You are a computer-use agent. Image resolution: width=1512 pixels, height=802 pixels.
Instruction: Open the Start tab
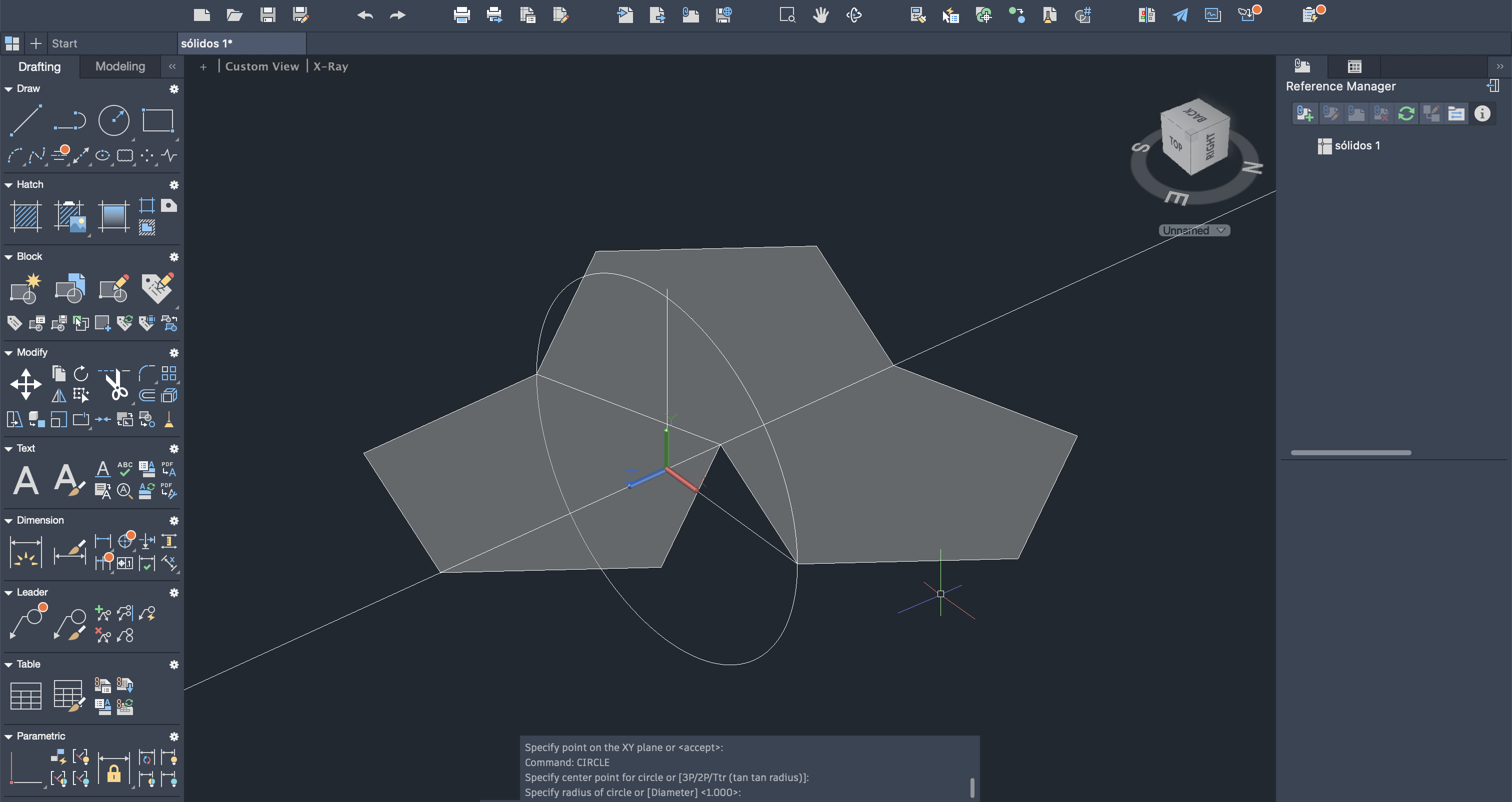point(64,43)
